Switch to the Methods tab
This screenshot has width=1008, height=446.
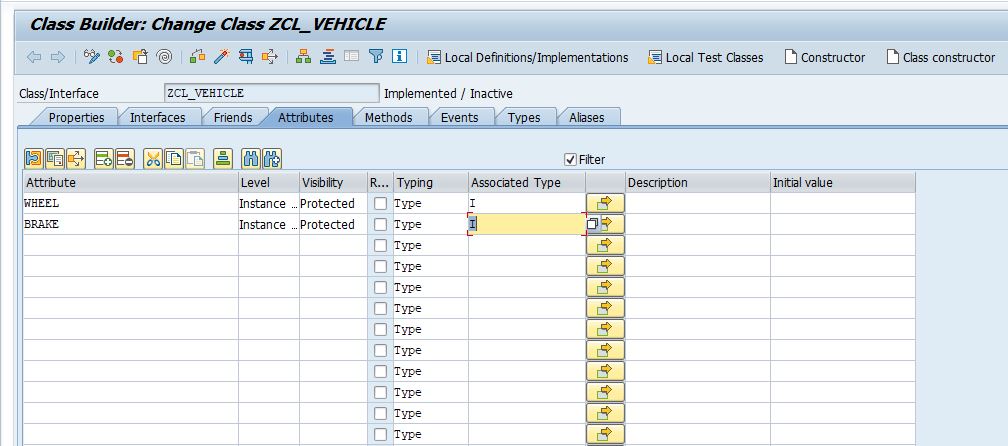388,118
